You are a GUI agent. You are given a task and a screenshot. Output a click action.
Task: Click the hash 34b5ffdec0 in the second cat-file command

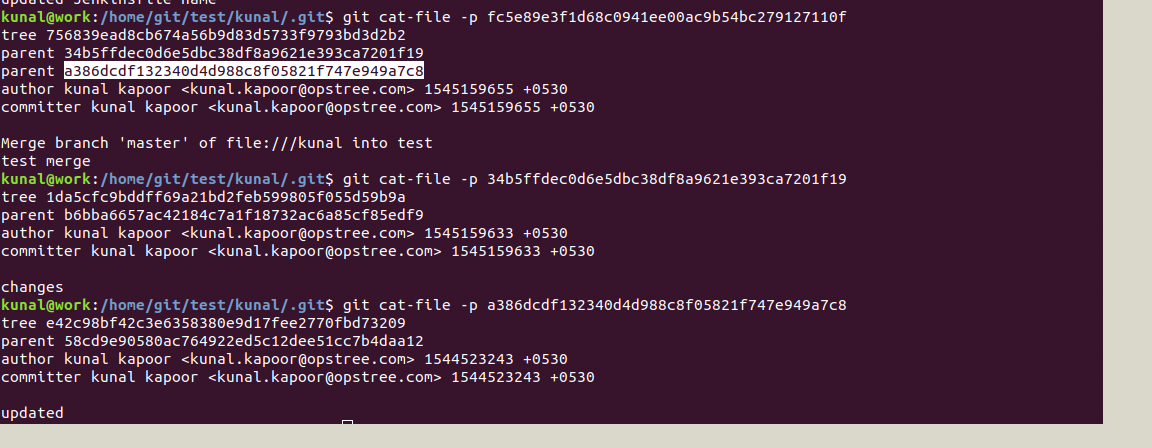(666, 179)
